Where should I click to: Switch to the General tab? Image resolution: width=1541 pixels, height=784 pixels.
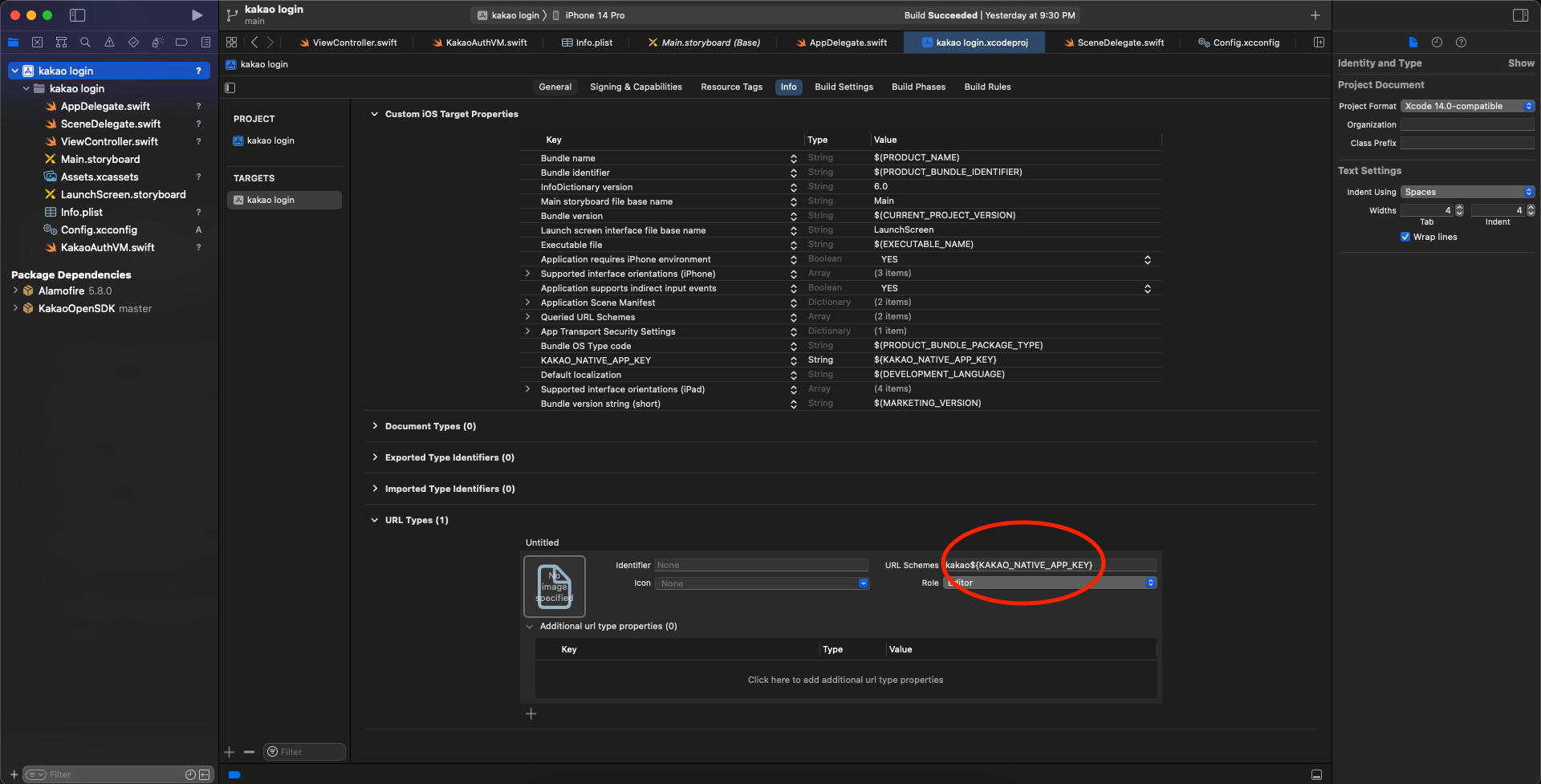coord(555,87)
